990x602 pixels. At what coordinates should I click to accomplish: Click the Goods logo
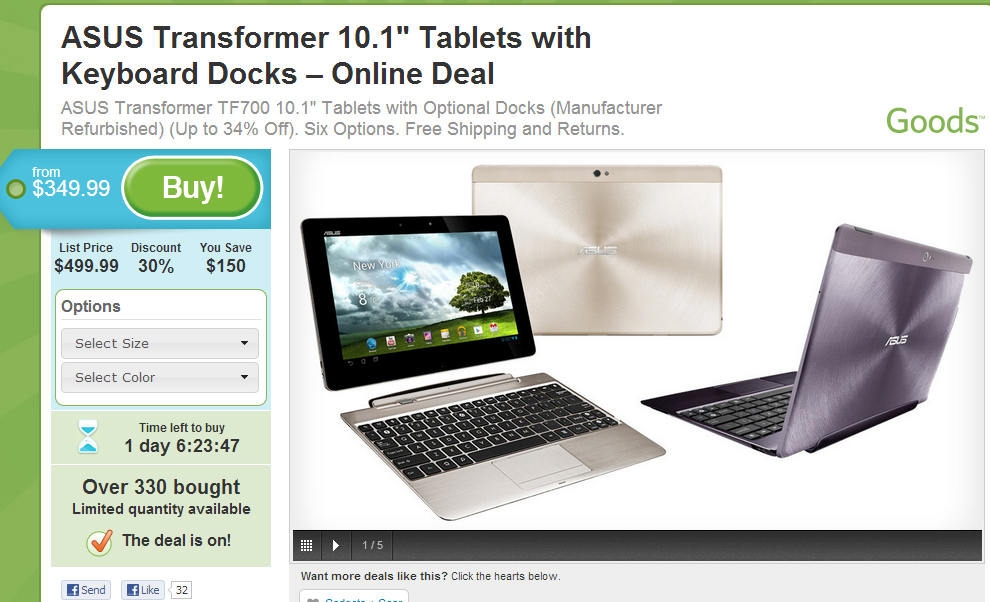[x=934, y=121]
